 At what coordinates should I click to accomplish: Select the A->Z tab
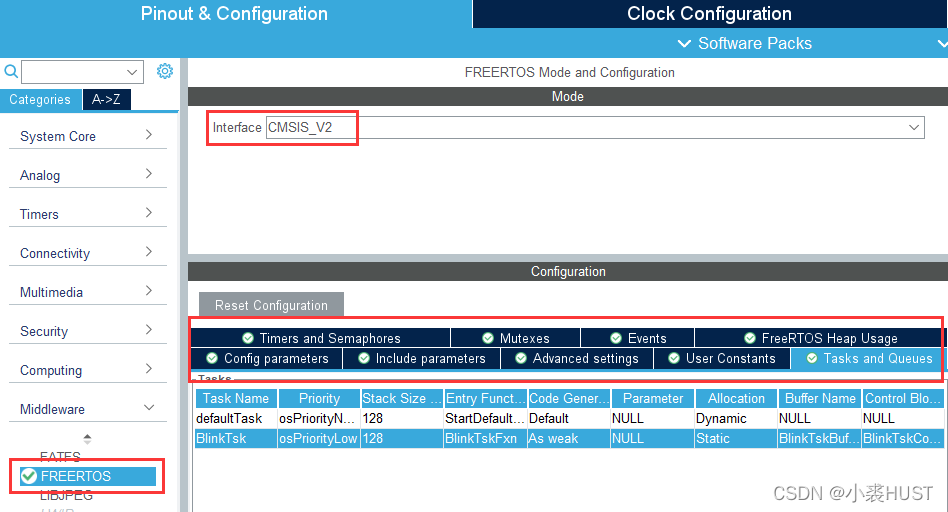click(x=106, y=100)
